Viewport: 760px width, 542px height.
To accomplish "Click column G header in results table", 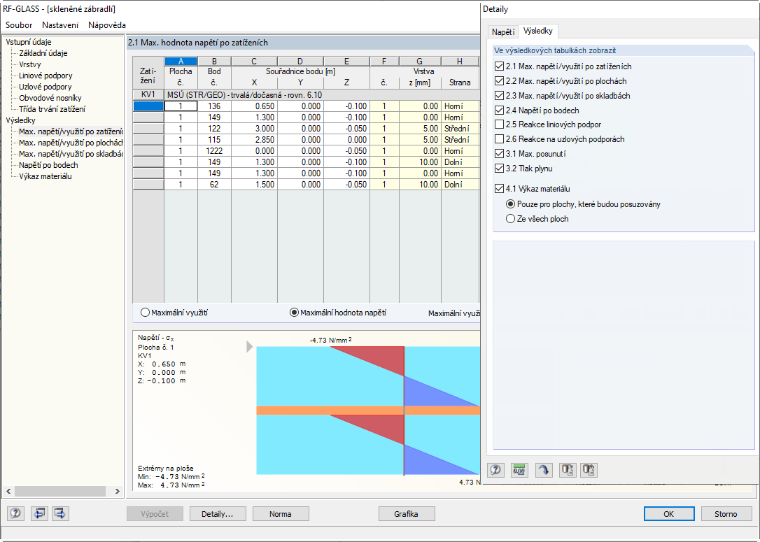I will 420,61.
